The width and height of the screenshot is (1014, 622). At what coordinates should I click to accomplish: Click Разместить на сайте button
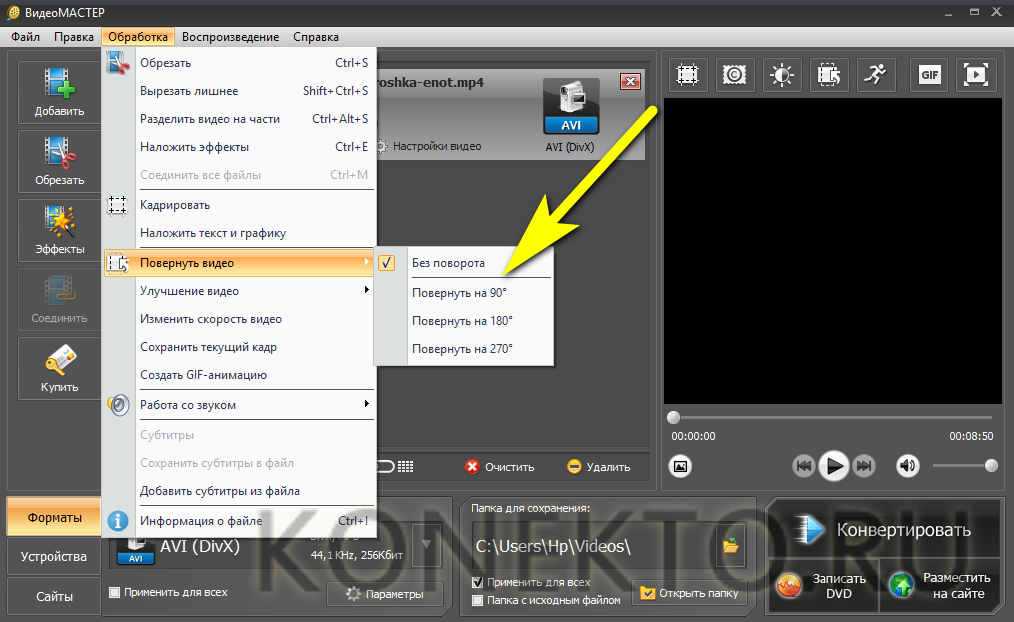[x=940, y=586]
